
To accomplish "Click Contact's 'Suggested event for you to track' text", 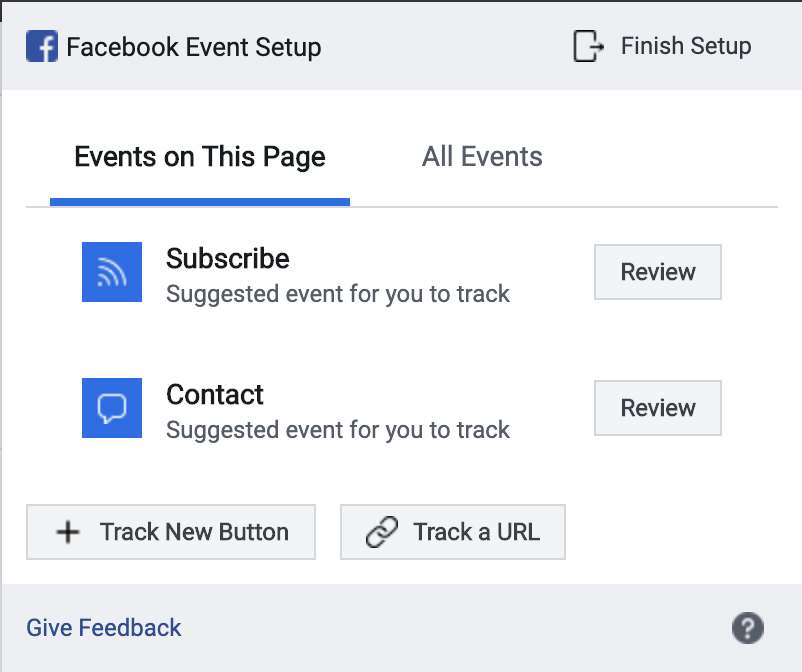I will tap(338, 431).
